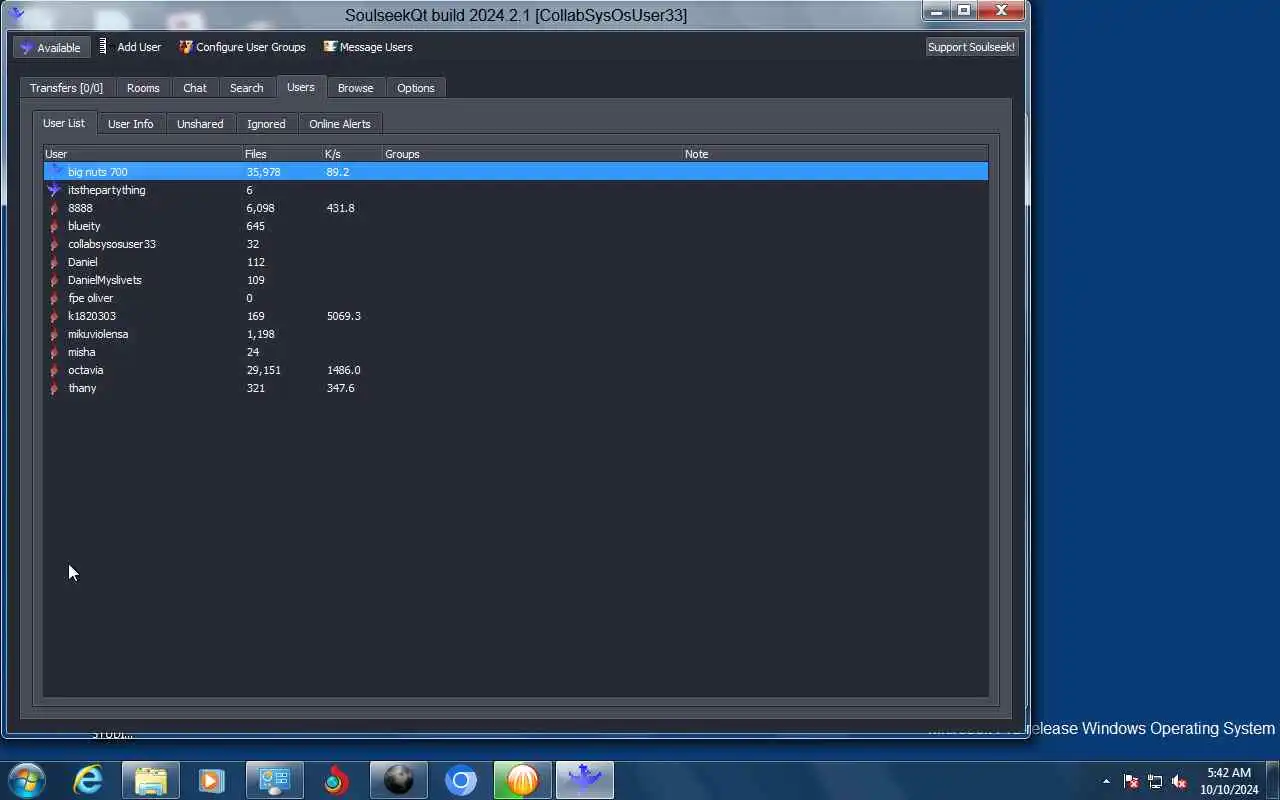Open the taskbar clock showing 5:42 AM
The height and width of the screenshot is (800, 1280).
pyautogui.click(x=1229, y=781)
